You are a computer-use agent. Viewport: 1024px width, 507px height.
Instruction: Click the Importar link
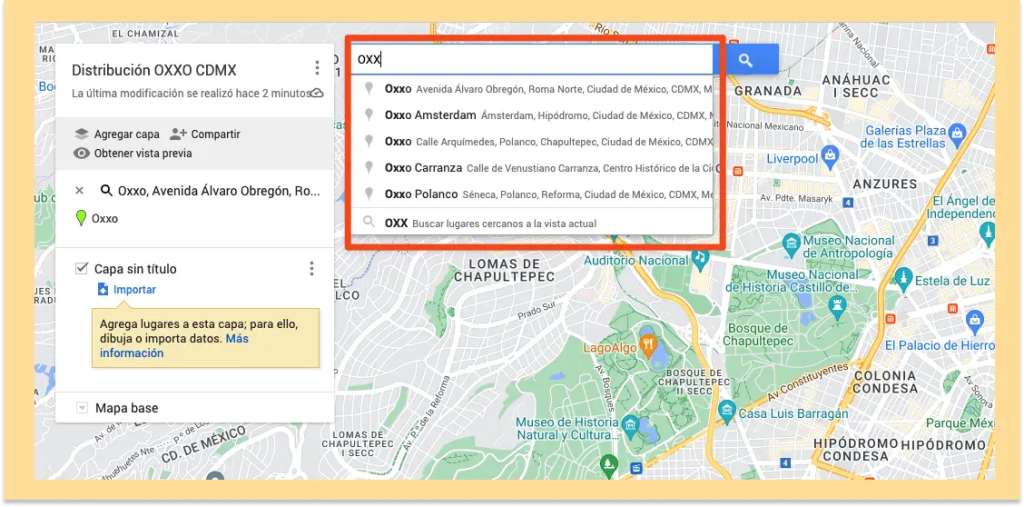134,290
